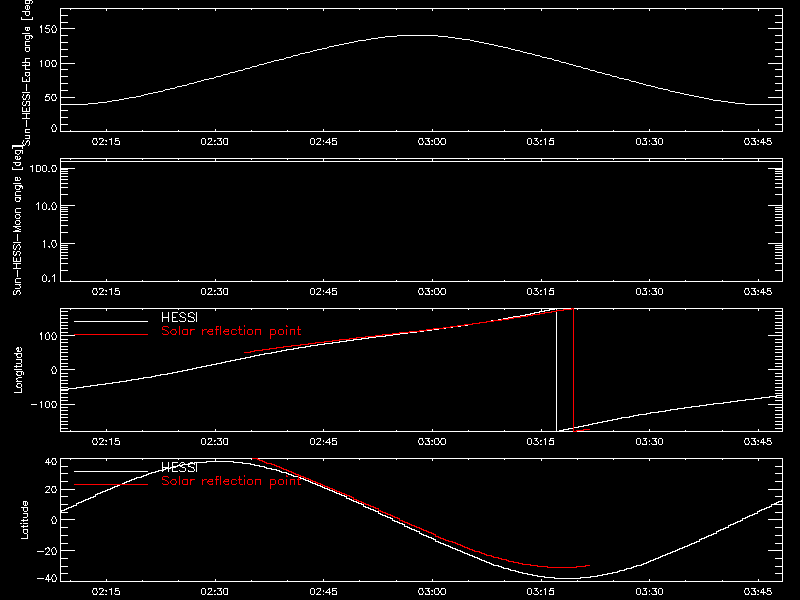The width and height of the screenshot is (800, 600).
Task: Click the -40 tick on the Latitude plot
Action: (47, 579)
